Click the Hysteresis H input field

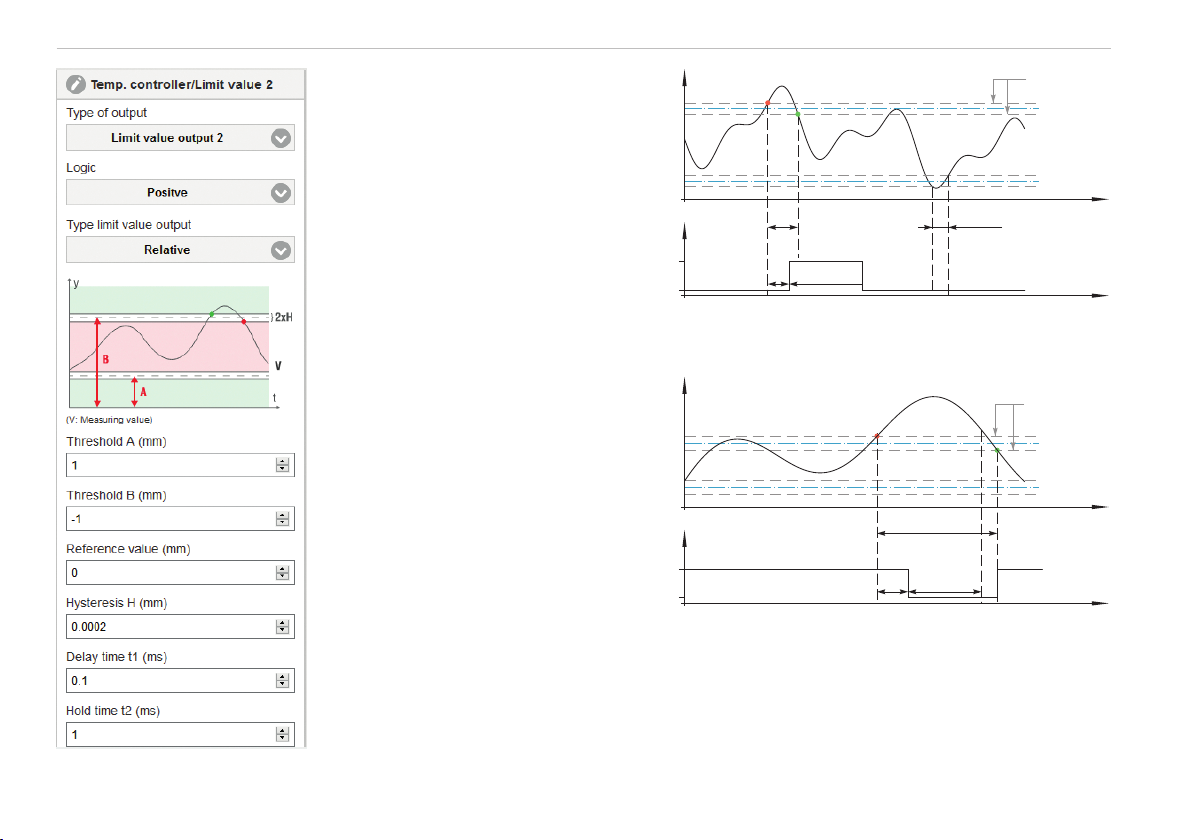180,627
